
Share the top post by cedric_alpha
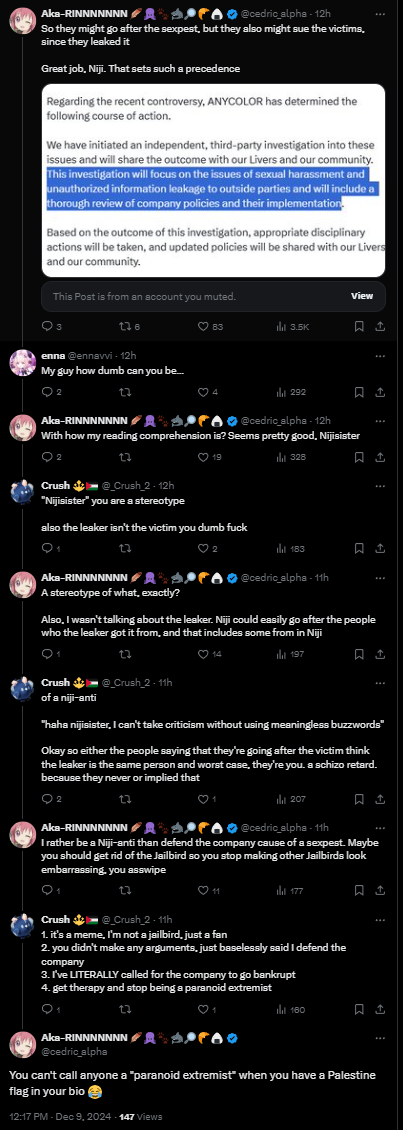point(380,326)
